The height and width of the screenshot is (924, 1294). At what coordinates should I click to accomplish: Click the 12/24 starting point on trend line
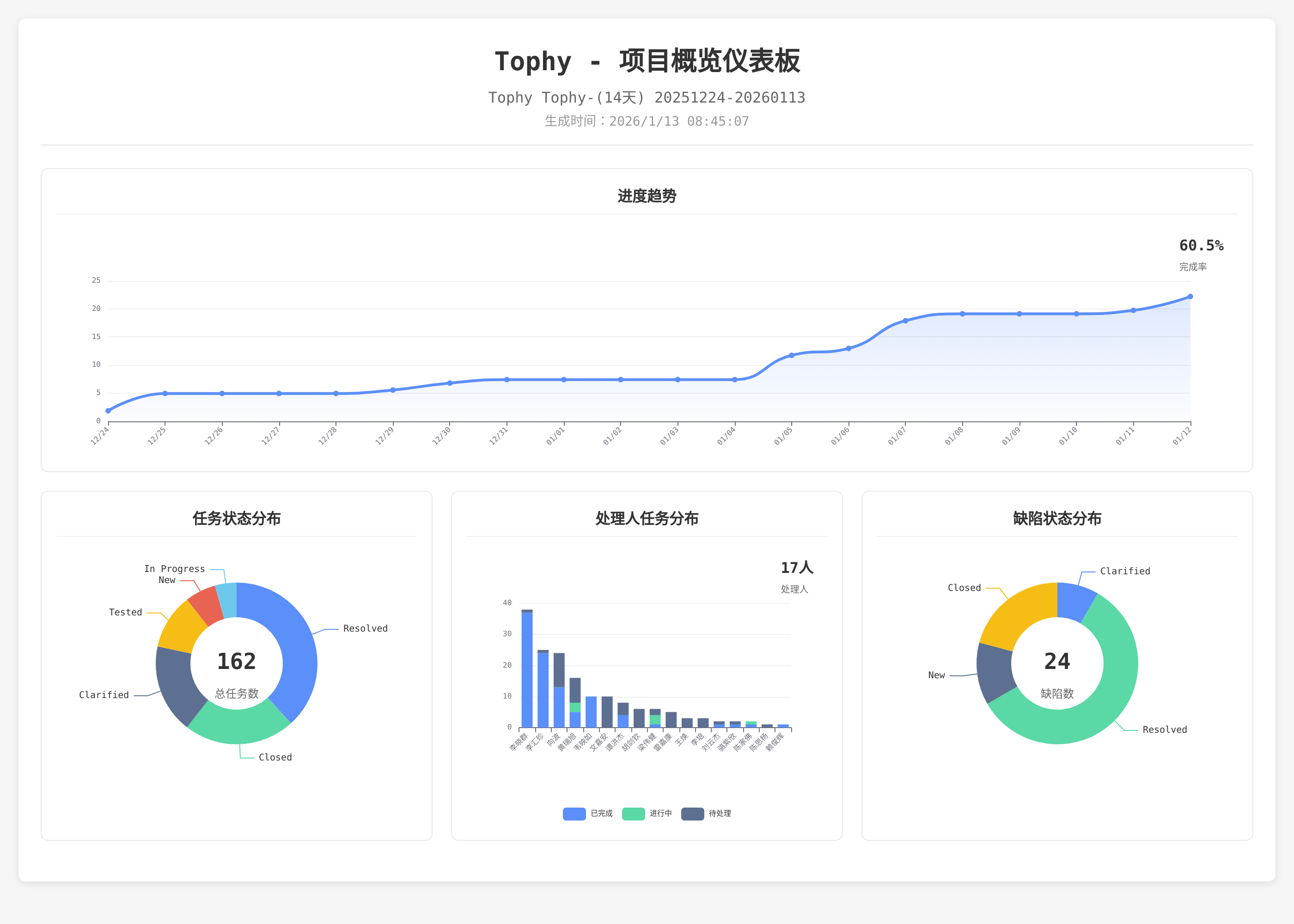tap(108, 411)
